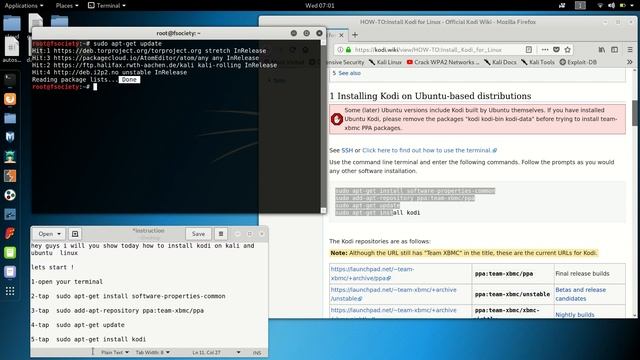Save the instruction document
640x360 pixels.
tap(198, 234)
